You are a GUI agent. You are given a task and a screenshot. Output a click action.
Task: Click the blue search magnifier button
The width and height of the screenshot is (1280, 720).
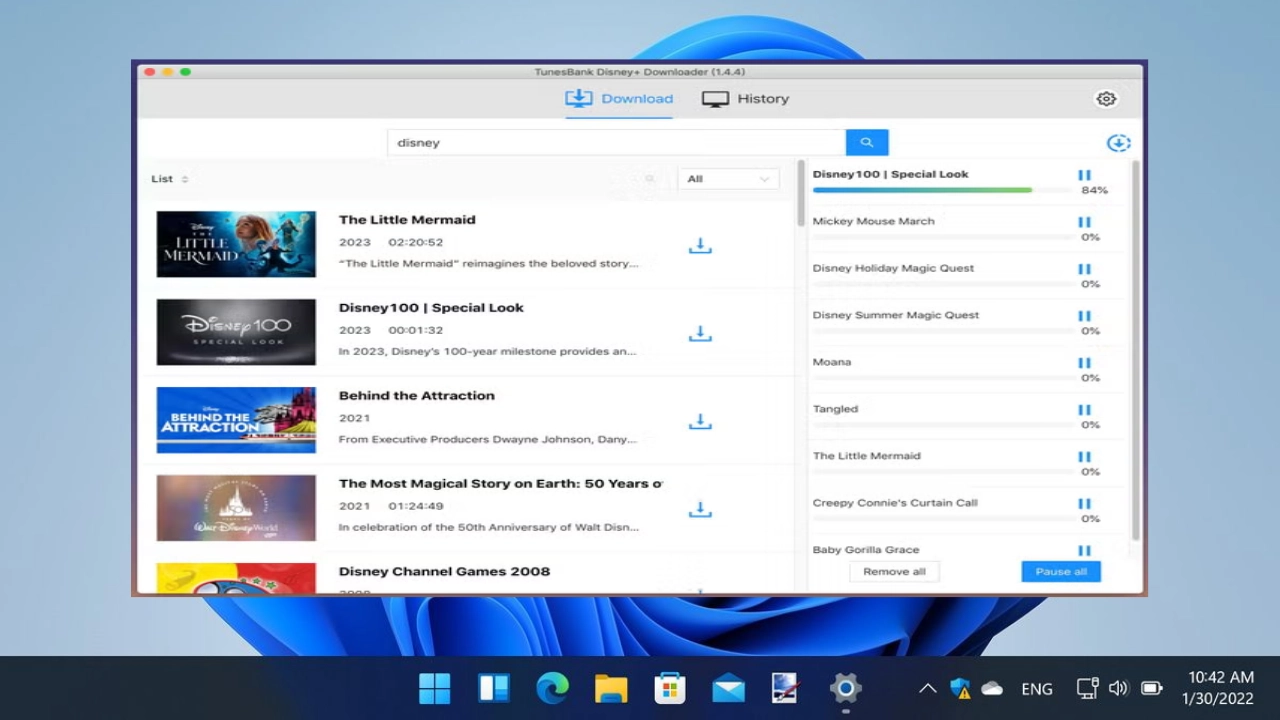pos(867,142)
